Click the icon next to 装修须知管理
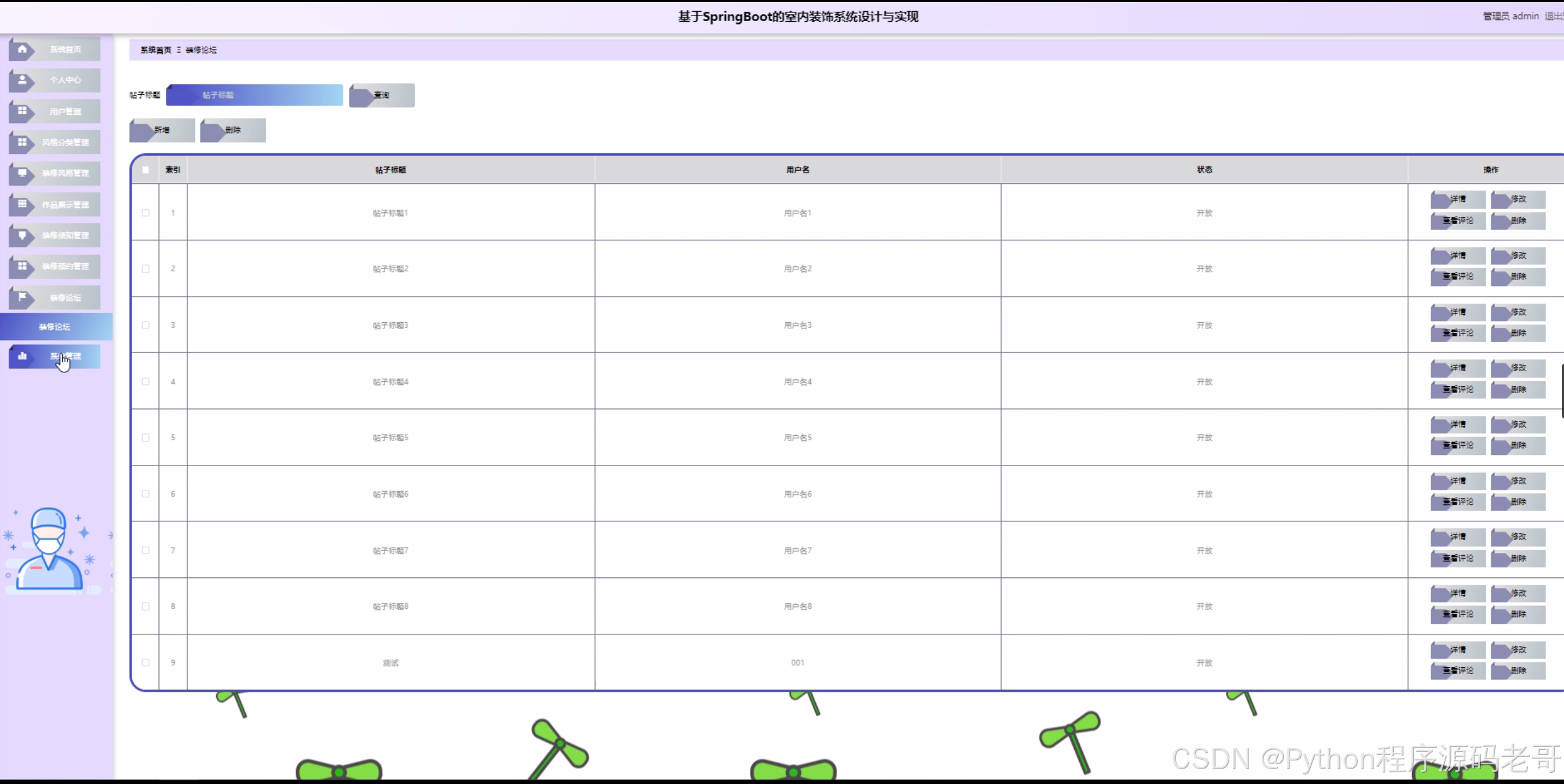1564x784 pixels. [x=22, y=235]
